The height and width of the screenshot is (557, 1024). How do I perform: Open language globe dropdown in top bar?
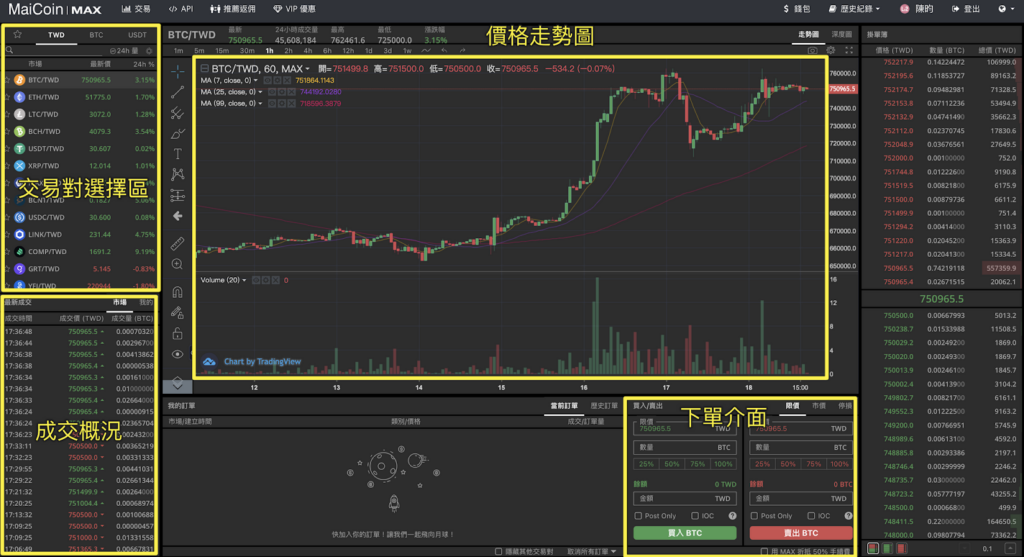(1006, 9)
